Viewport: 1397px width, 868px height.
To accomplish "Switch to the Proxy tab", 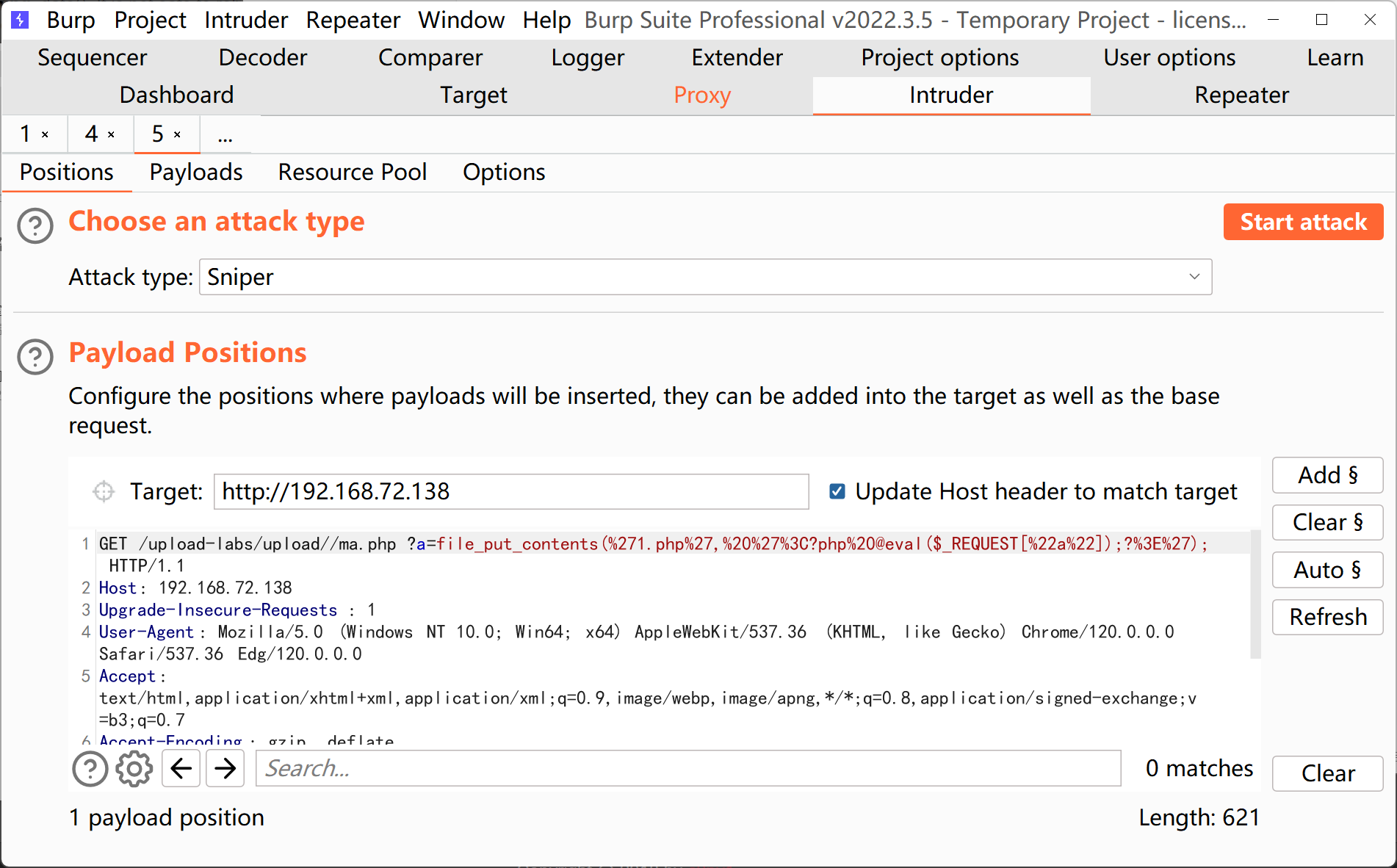I will tap(702, 95).
